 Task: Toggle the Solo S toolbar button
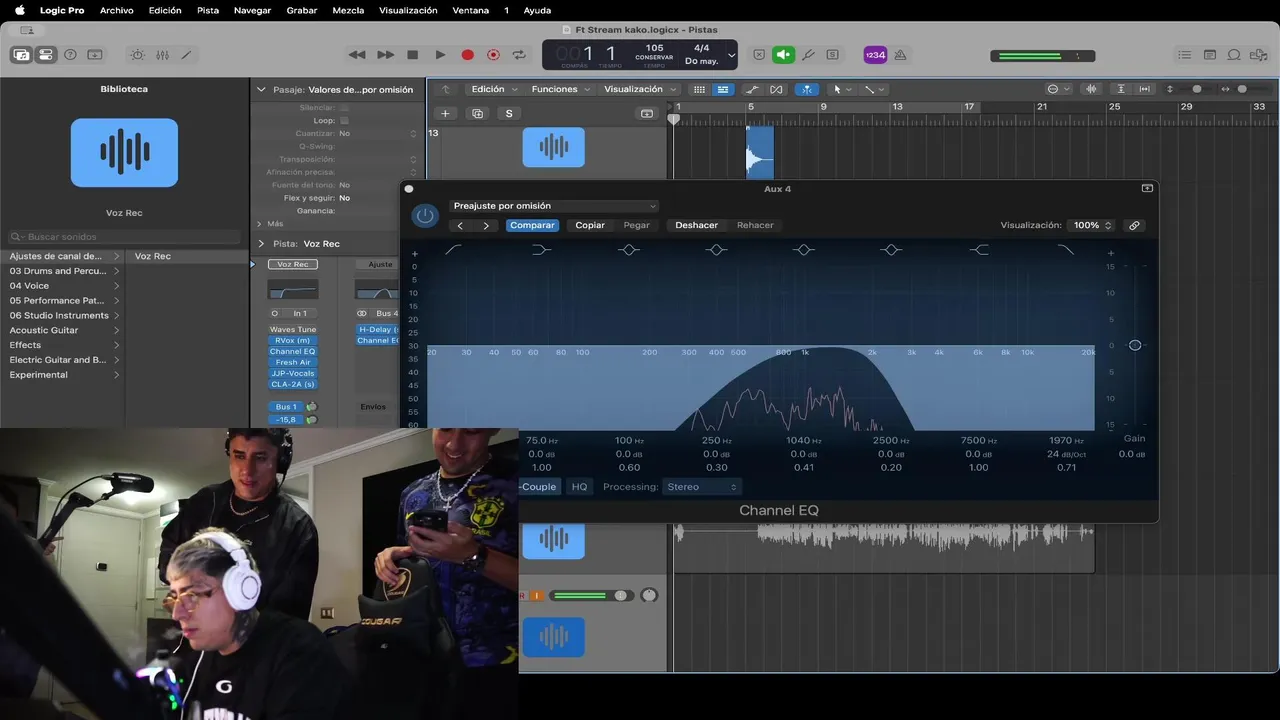click(x=832, y=55)
